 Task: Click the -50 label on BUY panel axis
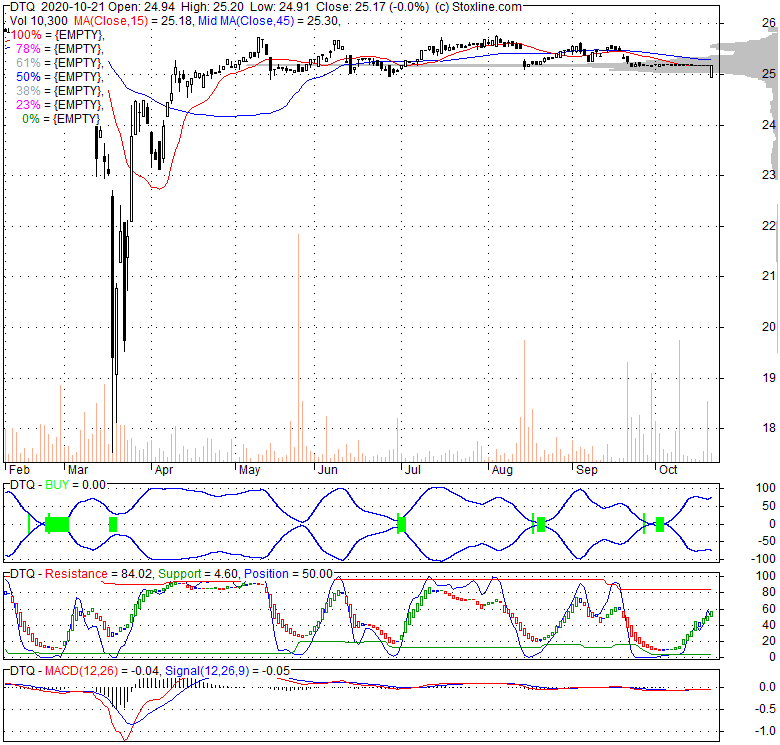pos(766,541)
